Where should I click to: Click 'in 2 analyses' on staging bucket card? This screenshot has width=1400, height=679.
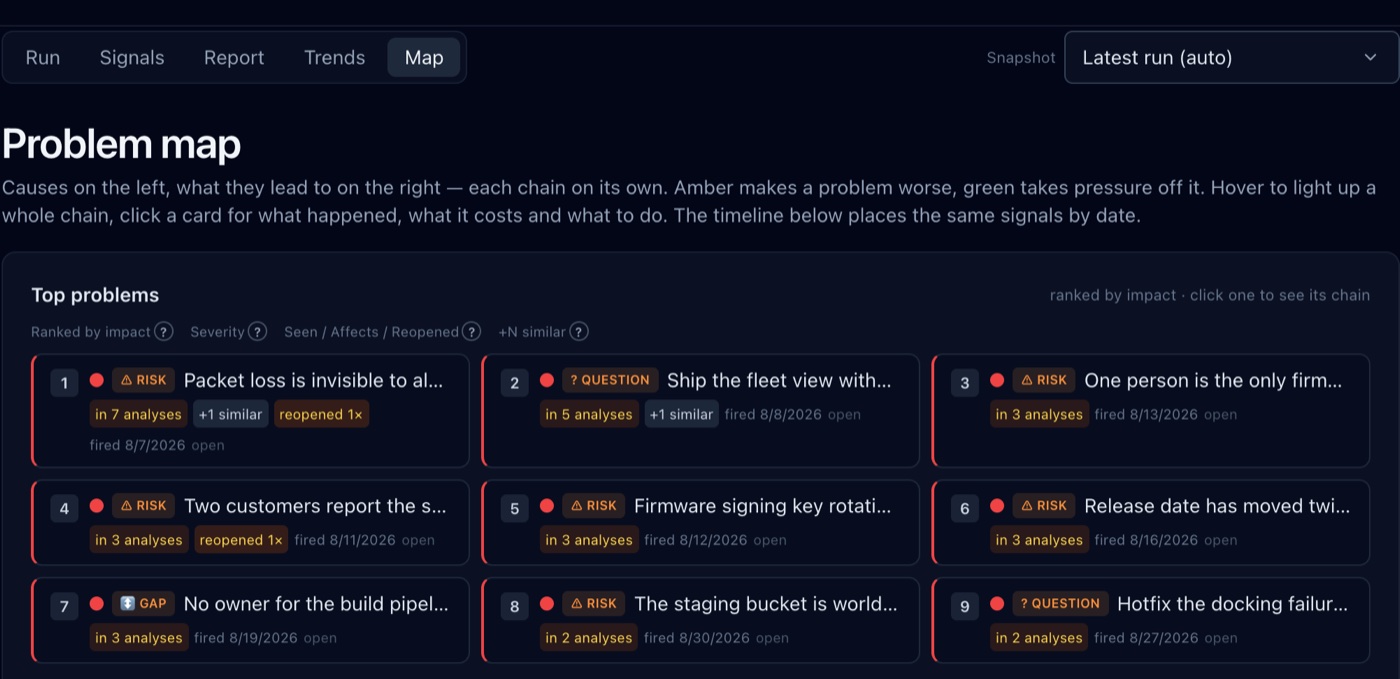click(588, 638)
